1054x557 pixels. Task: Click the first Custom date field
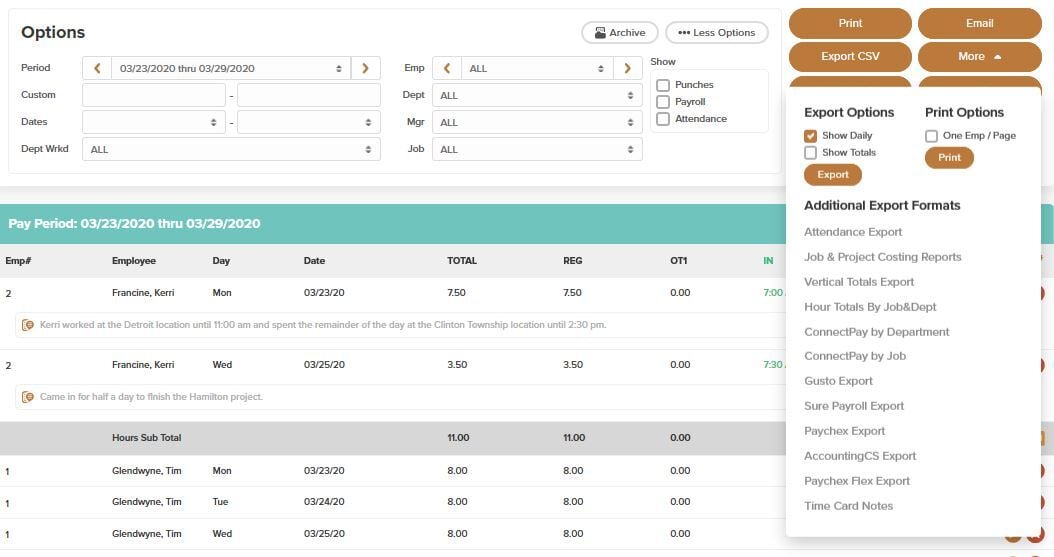154,95
